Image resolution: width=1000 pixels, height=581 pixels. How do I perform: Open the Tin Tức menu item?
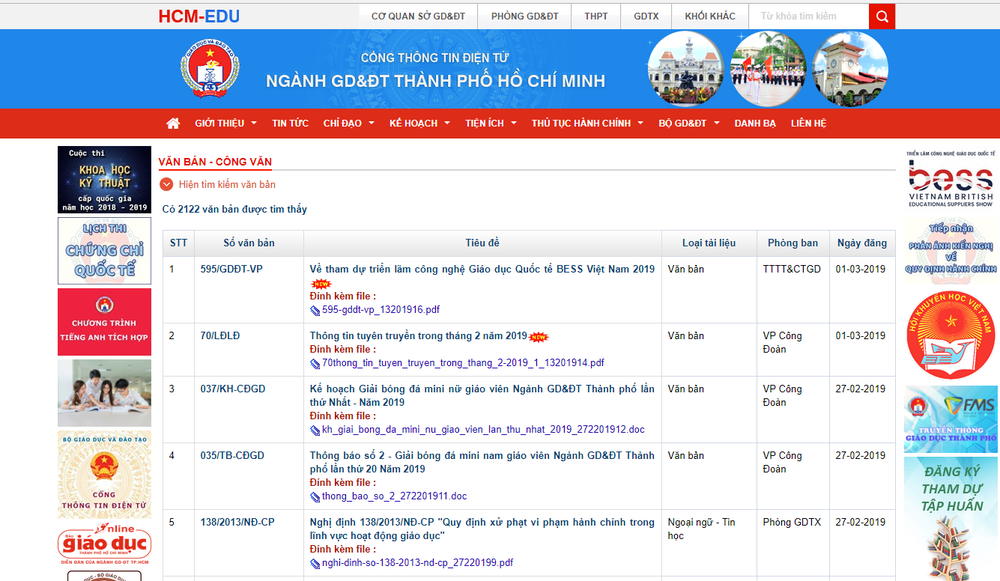290,124
